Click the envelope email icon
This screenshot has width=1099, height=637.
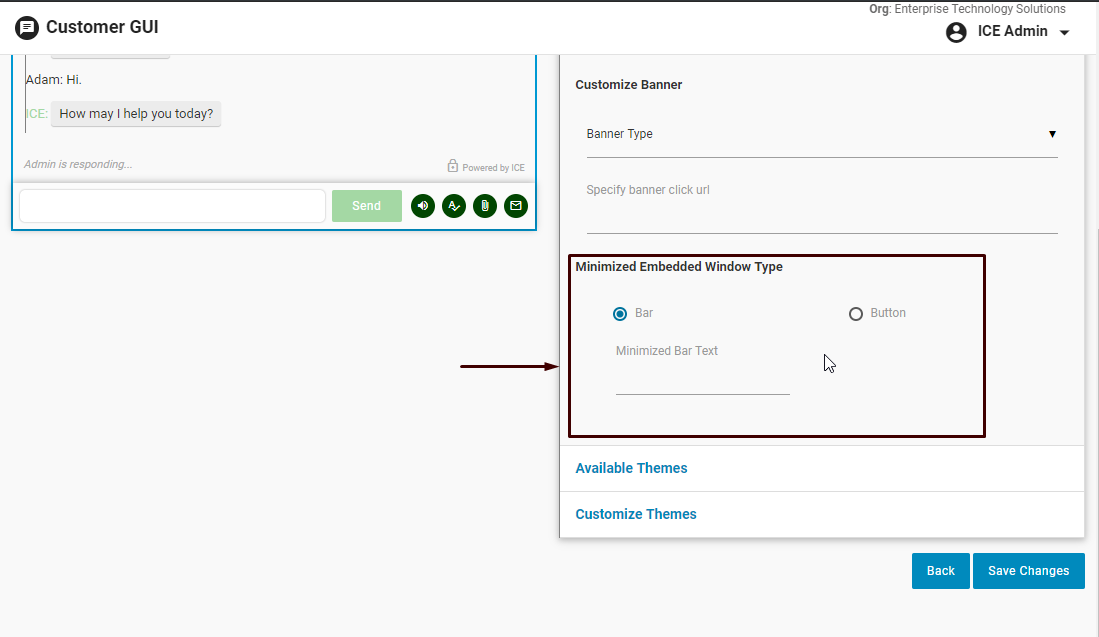point(516,206)
